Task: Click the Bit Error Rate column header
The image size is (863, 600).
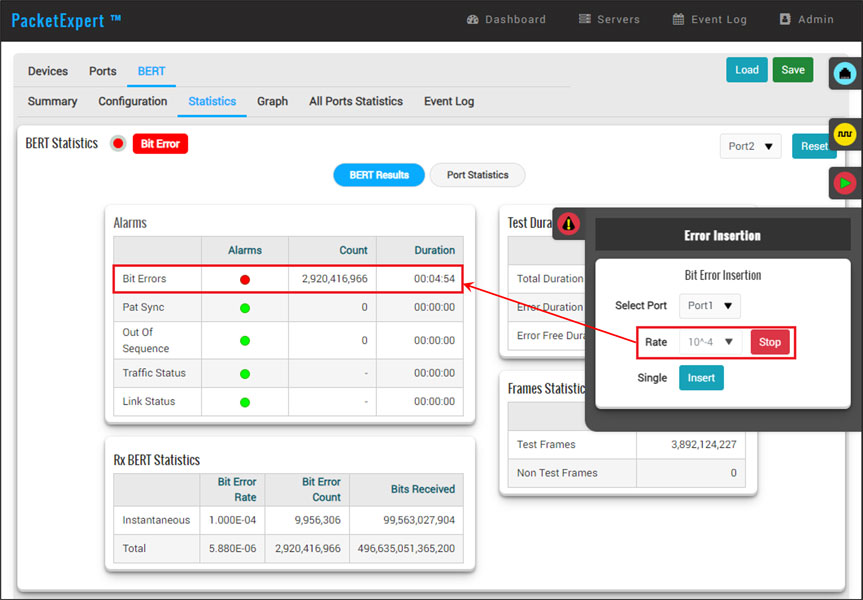Action: 237,489
